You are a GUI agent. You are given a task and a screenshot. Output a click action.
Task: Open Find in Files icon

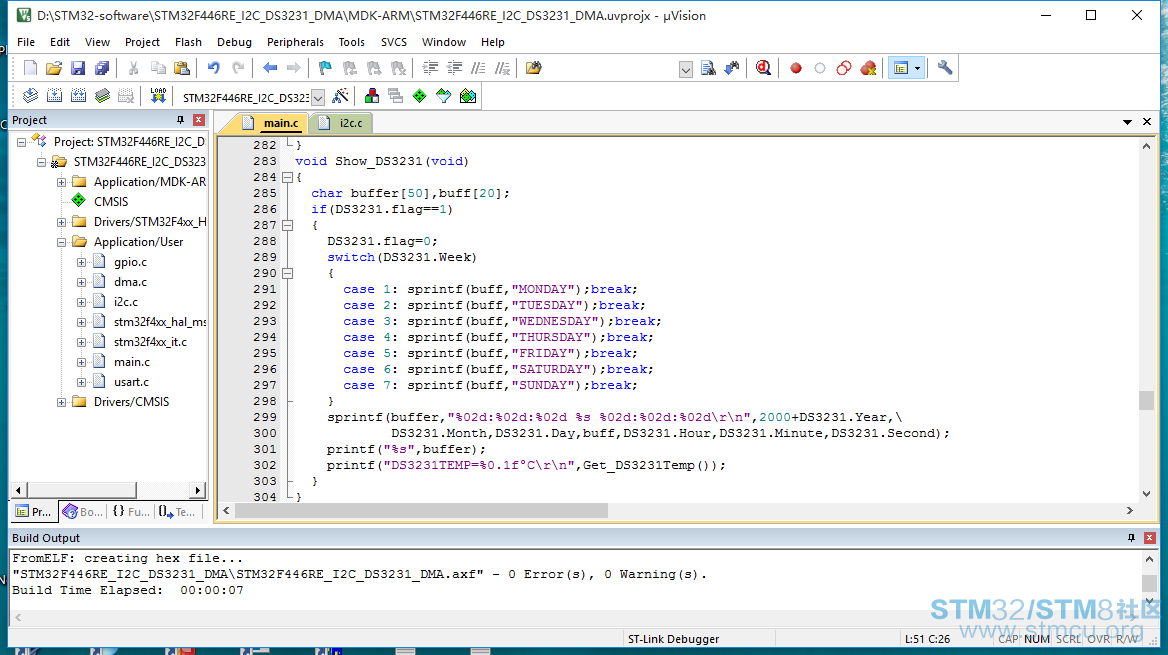(x=708, y=69)
